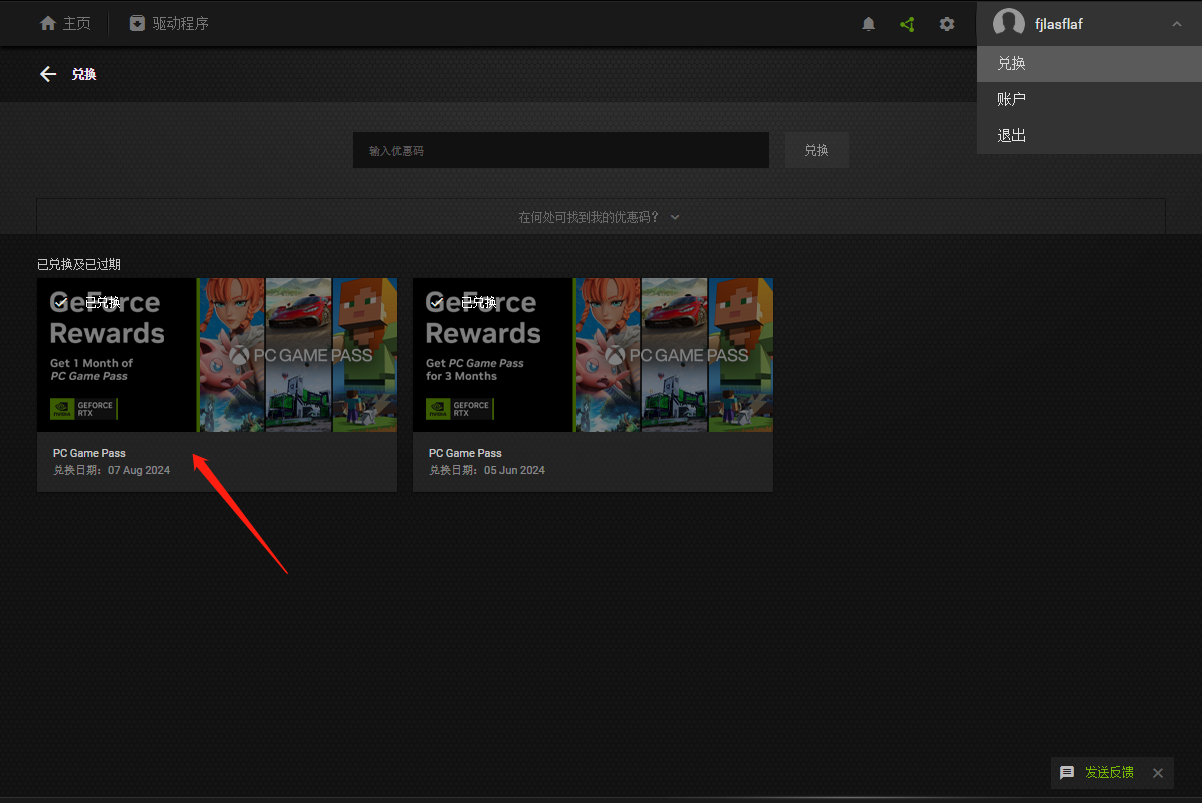Image resolution: width=1202 pixels, height=803 pixels.
Task: Choose 退出 to log out
Action: 1012,135
